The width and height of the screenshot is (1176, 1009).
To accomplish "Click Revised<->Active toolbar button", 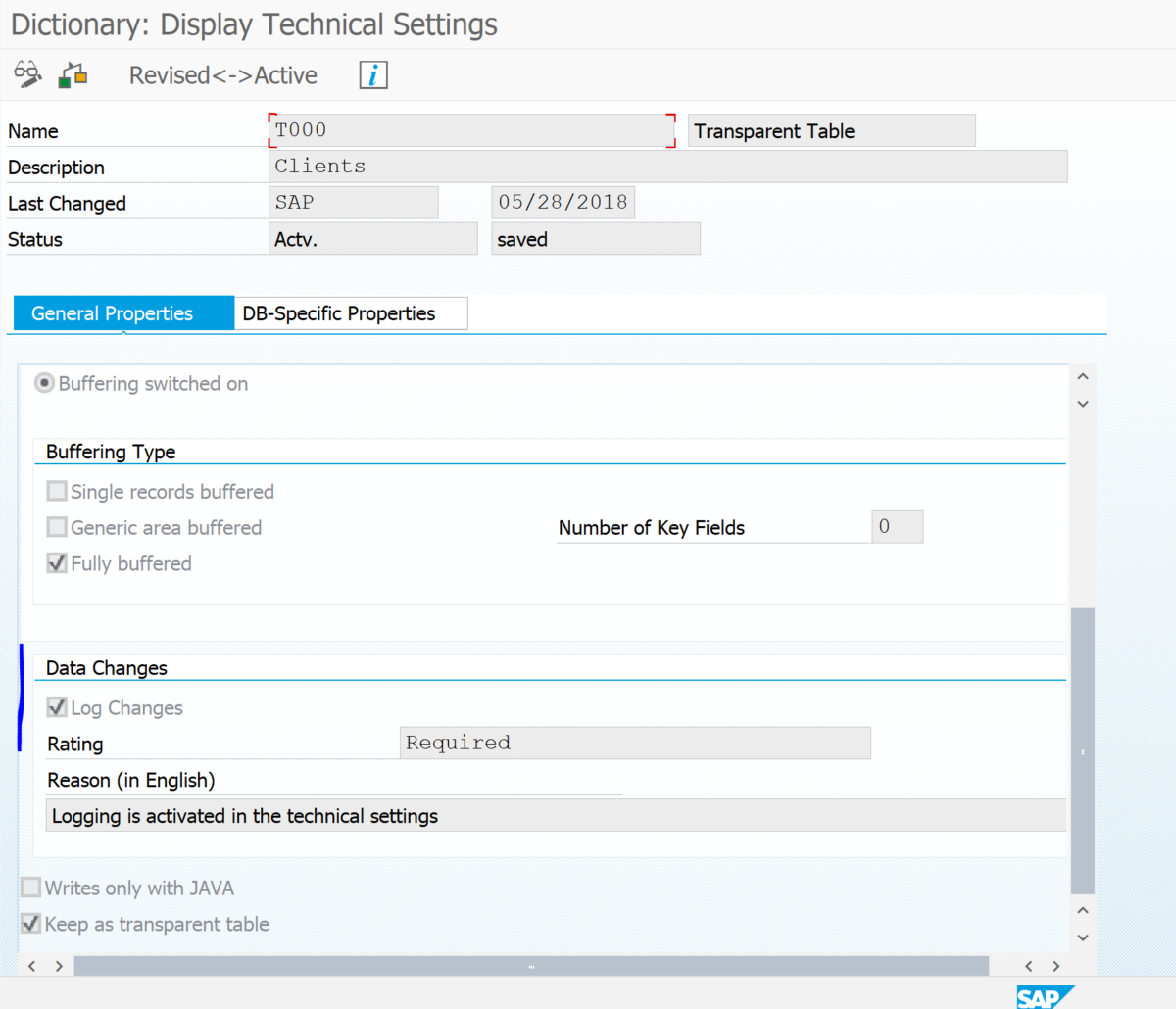I will [x=222, y=75].
